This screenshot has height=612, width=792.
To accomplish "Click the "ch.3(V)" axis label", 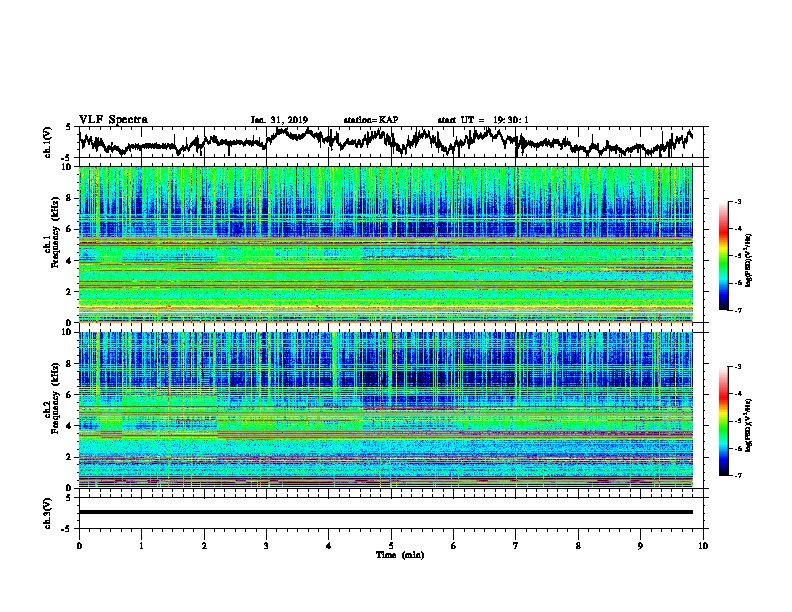I will coord(48,513).
